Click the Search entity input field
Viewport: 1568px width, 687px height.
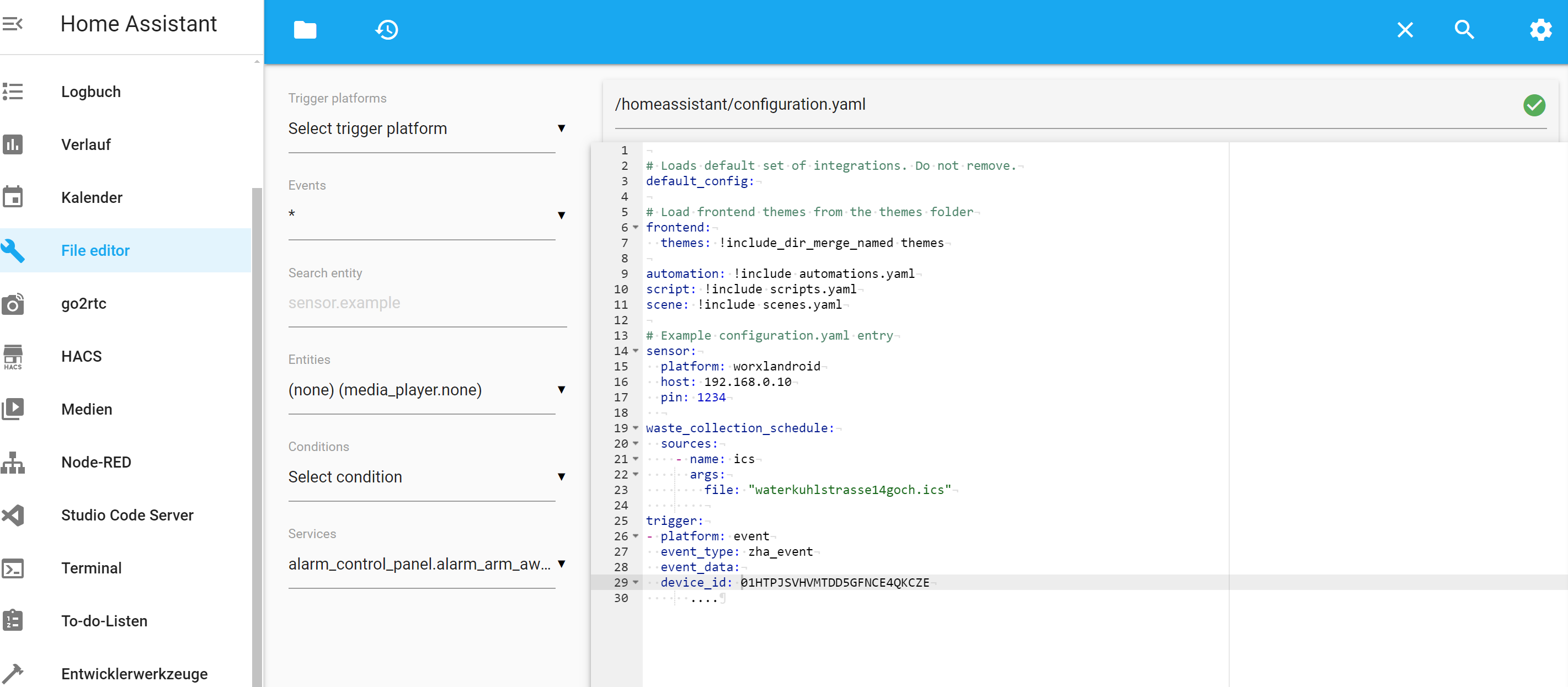pos(426,303)
